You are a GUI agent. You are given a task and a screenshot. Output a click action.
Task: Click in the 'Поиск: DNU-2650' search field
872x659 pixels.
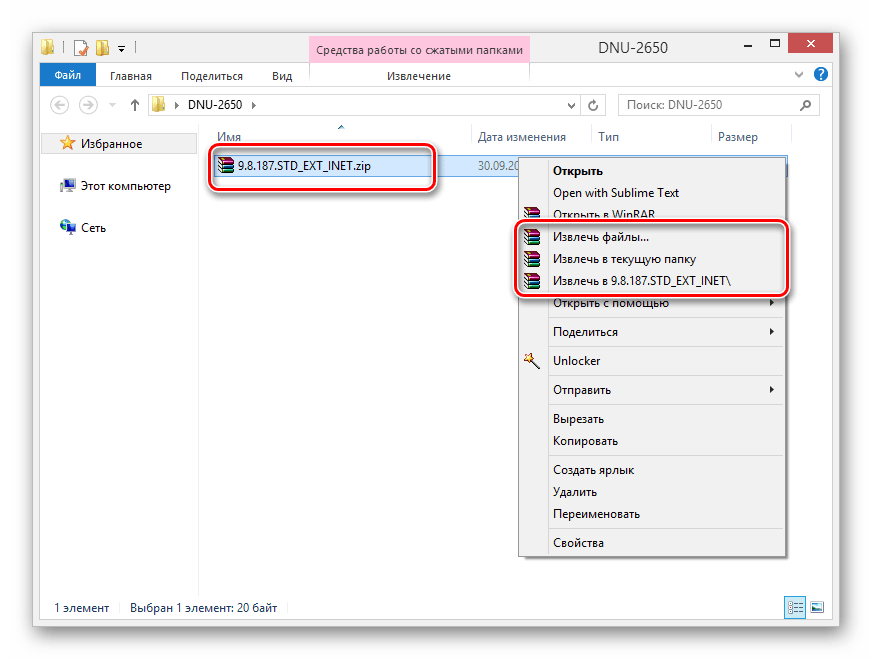point(710,105)
